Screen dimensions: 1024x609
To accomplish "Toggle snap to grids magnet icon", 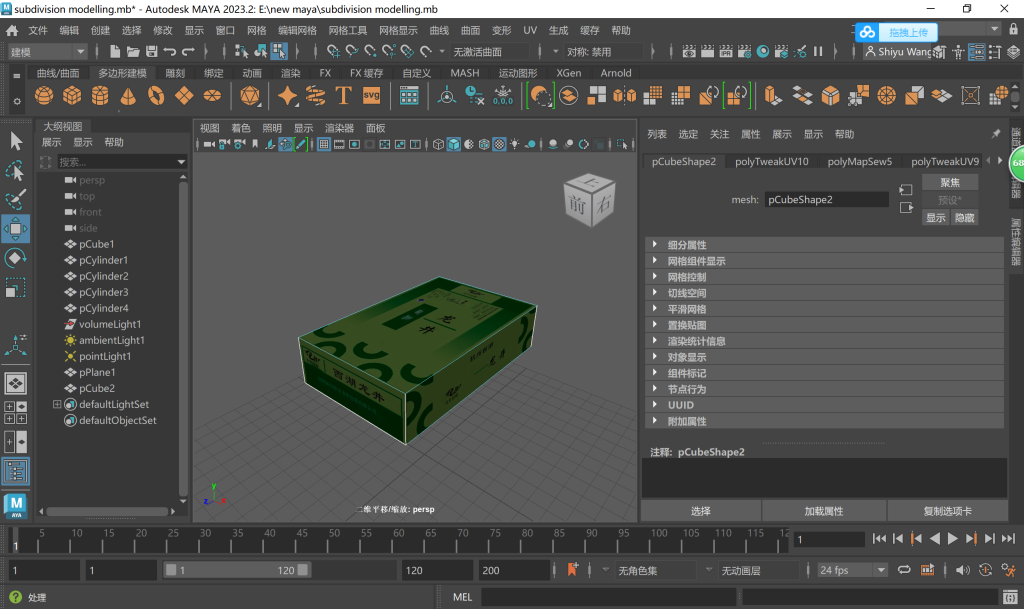I will 333,52.
